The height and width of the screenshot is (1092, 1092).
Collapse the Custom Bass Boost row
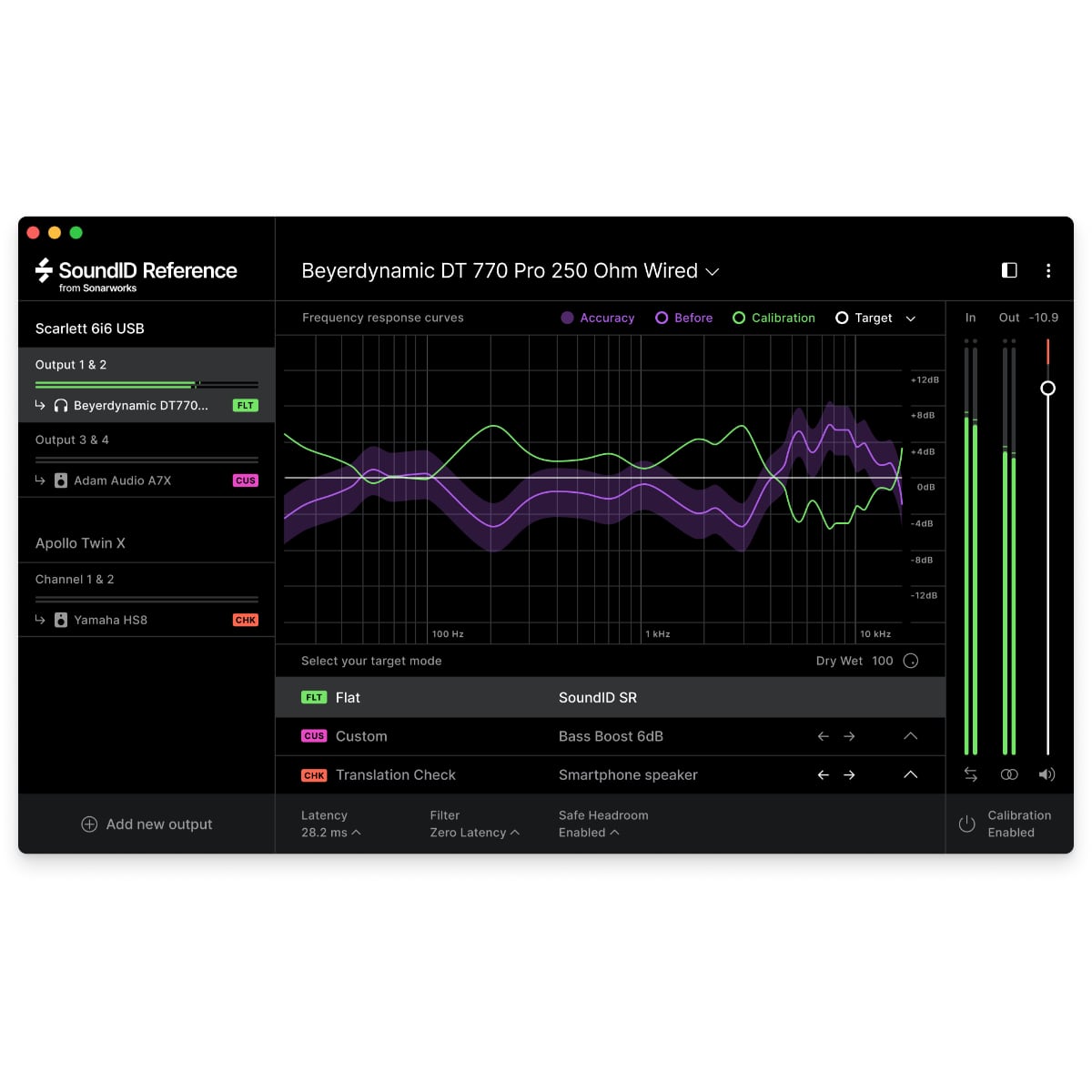pos(910,736)
